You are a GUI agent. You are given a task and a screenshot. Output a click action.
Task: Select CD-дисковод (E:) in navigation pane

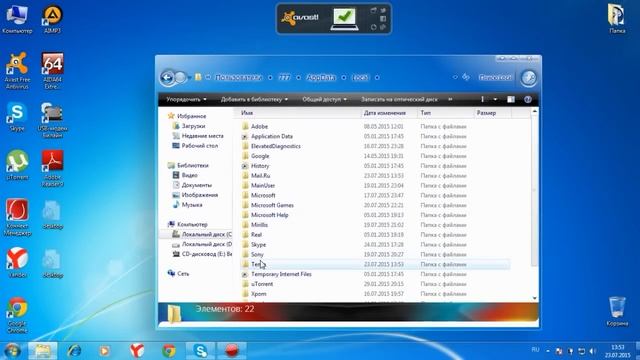click(202, 254)
